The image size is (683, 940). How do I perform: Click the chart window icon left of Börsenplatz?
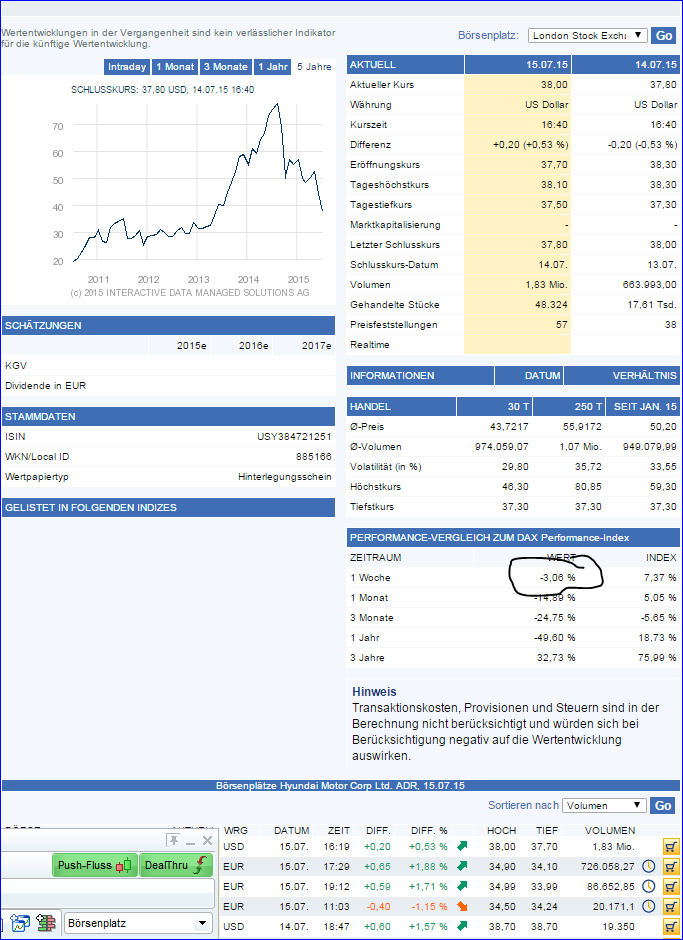coord(21,923)
